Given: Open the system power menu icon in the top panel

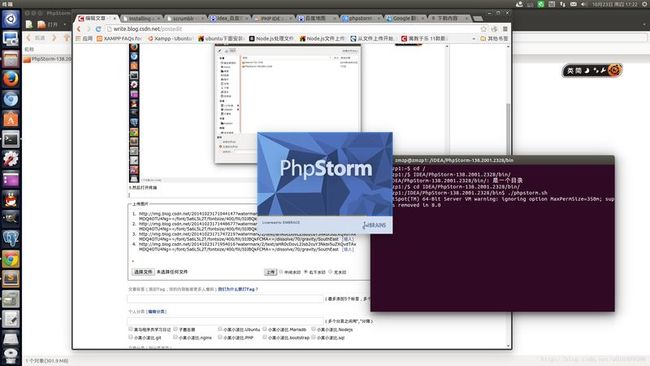Looking at the screenshot, I should [x=645, y=4].
